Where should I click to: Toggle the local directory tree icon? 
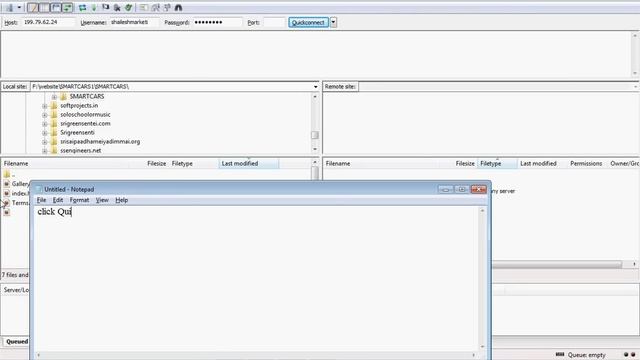[44, 8]
